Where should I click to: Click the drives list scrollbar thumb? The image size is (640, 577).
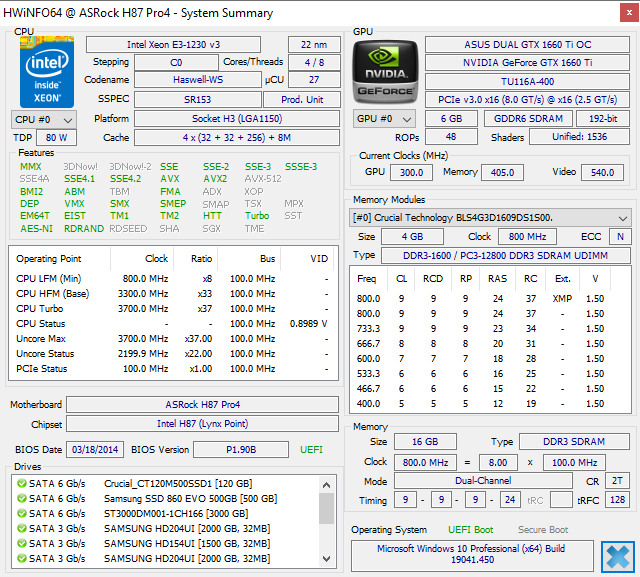[x=326, y=508]
